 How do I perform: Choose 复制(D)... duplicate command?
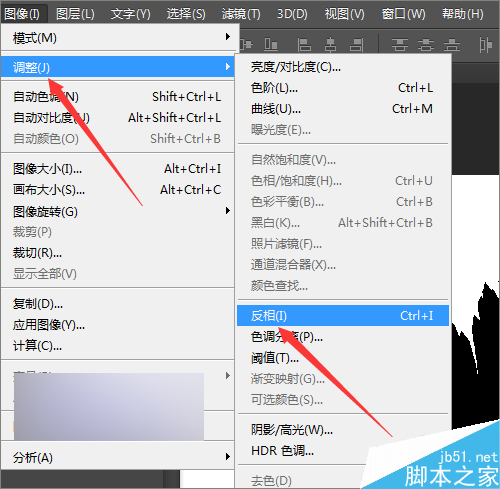[x=118, y=304]
